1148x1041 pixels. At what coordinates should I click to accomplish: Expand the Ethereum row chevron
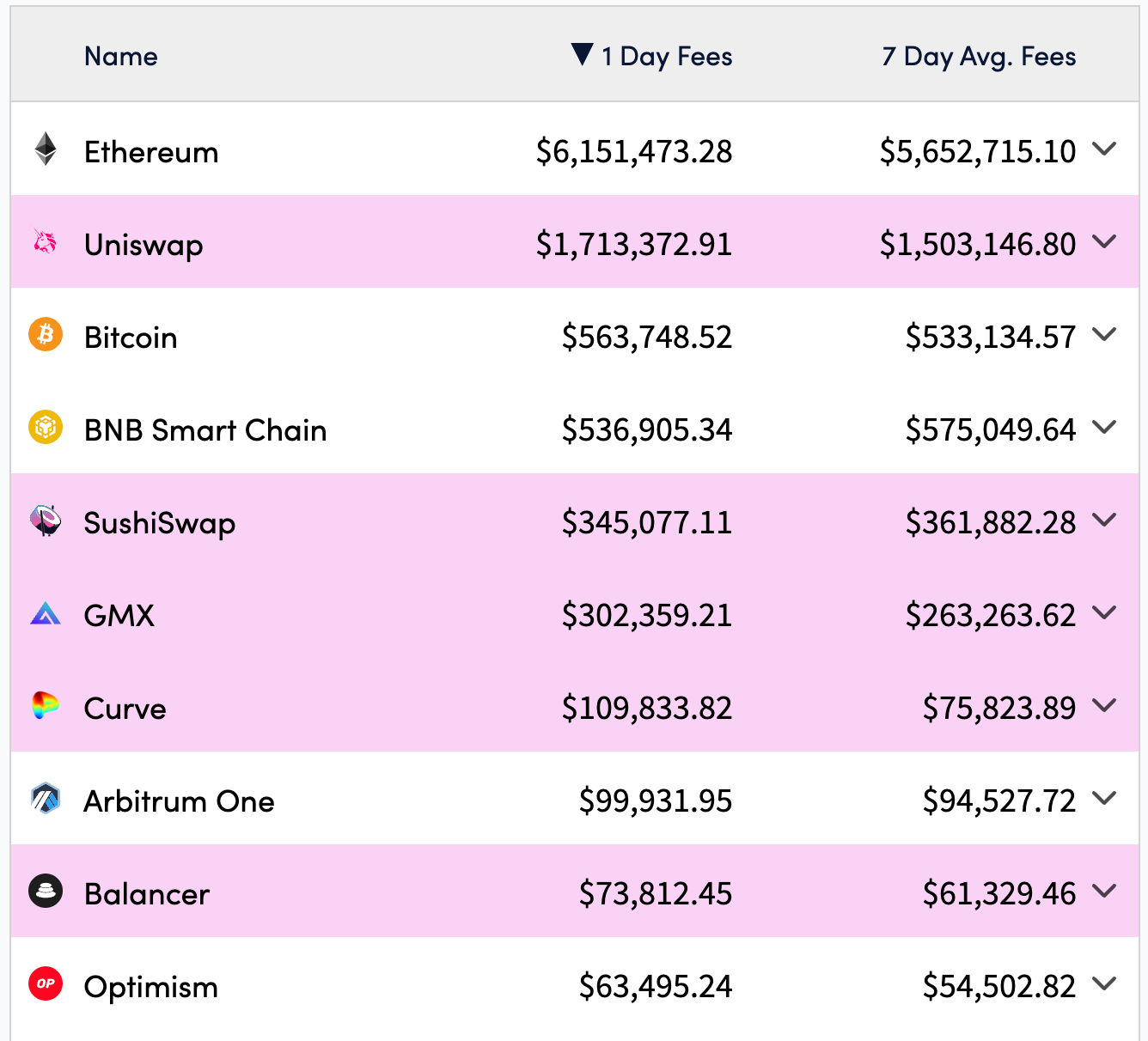pyautogui.click(x=1104, y=149)
